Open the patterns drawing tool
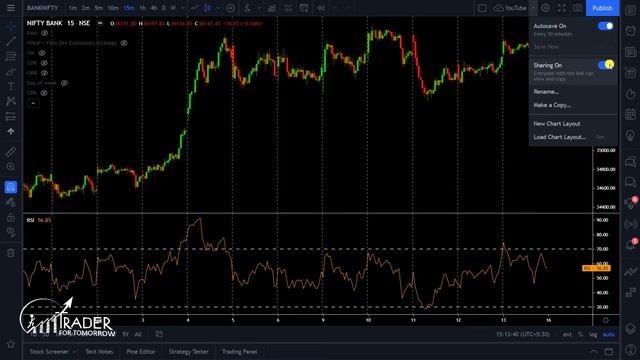The image size is (640, 360). (x=11, y=101)
